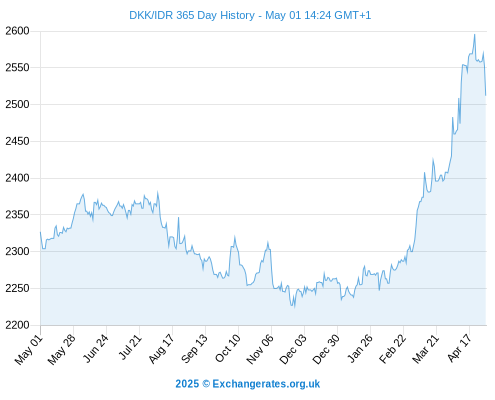This screenshot has width=495, height=400.
Task: Click the Dec 03 axis label
Action: click(x=293, y=349)
